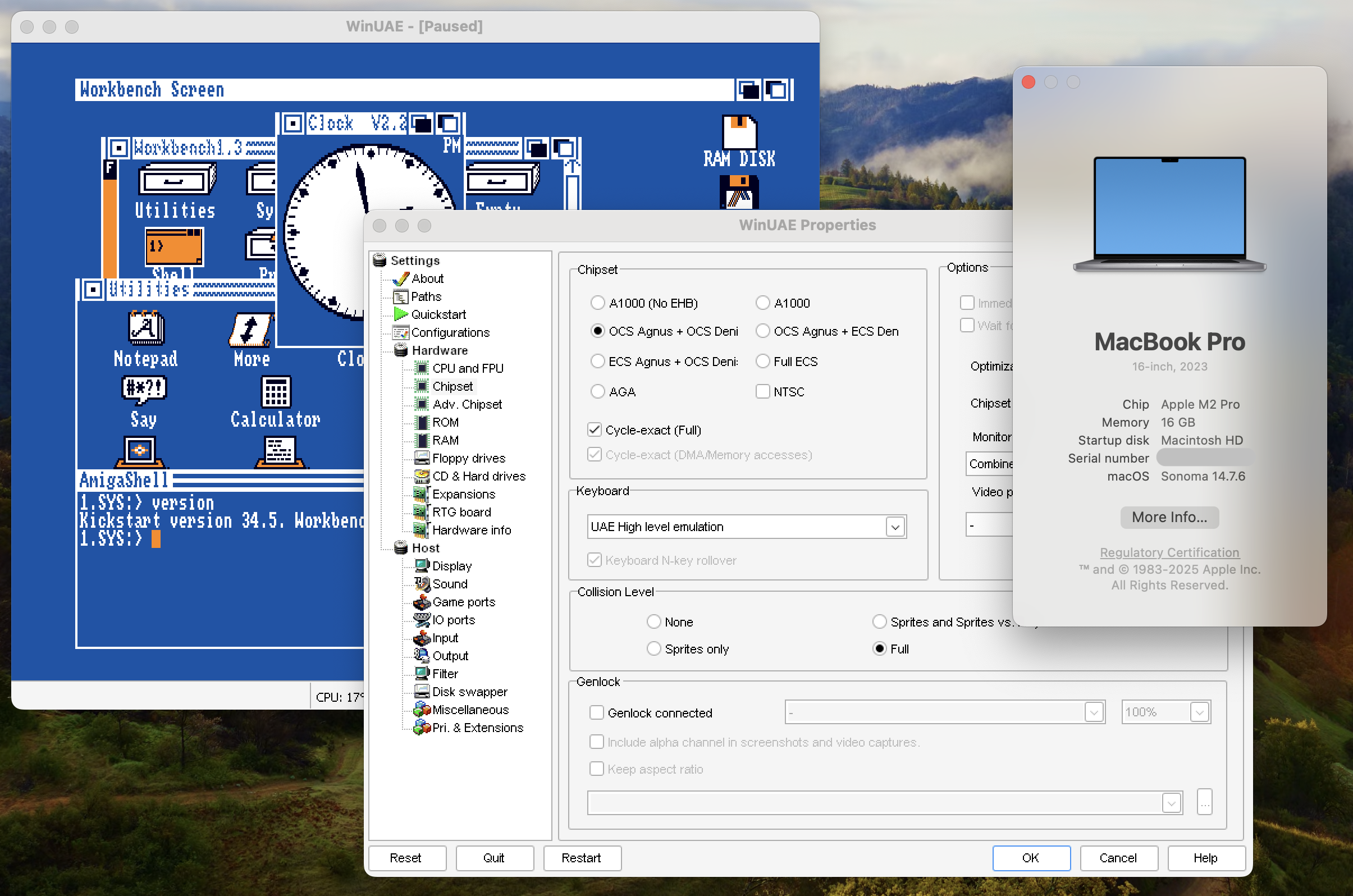Enable the Genlock connected checkbox
Image resolution: width=1353 pixels, height=896 pixels.
597,712
